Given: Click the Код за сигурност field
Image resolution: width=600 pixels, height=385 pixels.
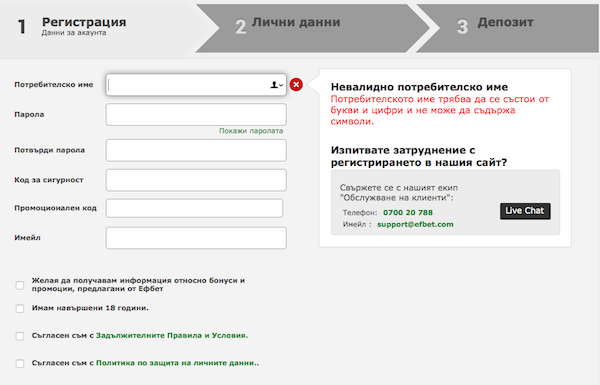Looking at the screenshot, I should point(196,180).
